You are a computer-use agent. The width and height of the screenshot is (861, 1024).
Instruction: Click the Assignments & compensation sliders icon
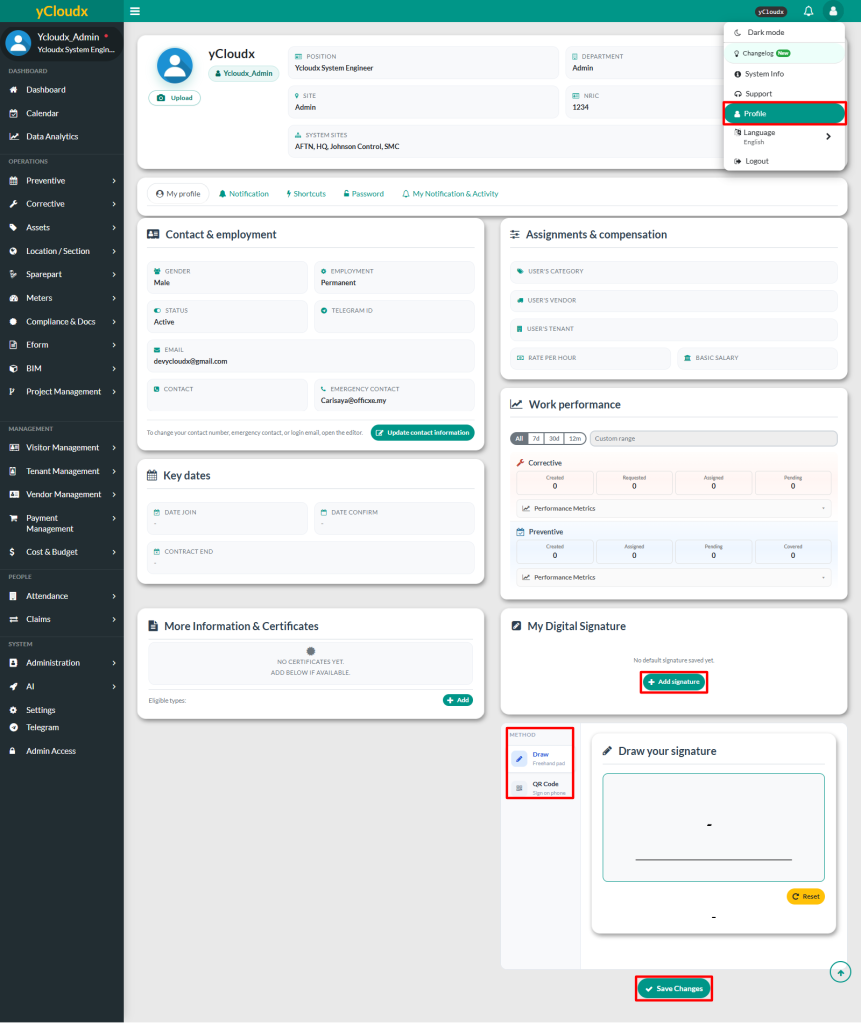515,234
